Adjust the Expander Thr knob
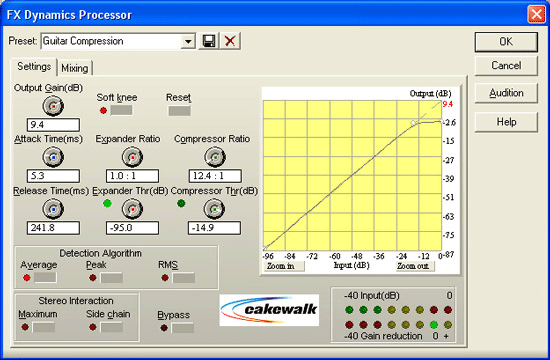The image size is (550, 360). tap(132, 209)
